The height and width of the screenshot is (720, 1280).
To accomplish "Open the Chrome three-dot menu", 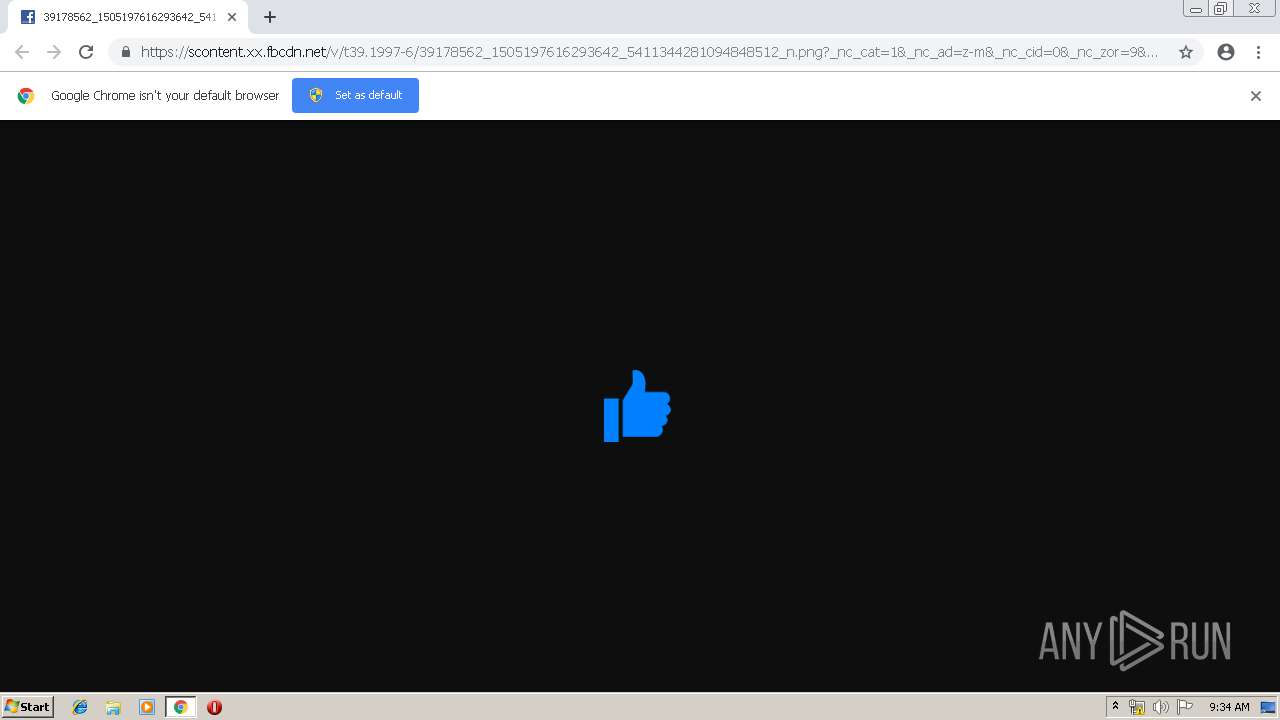I will (1258, 52).
